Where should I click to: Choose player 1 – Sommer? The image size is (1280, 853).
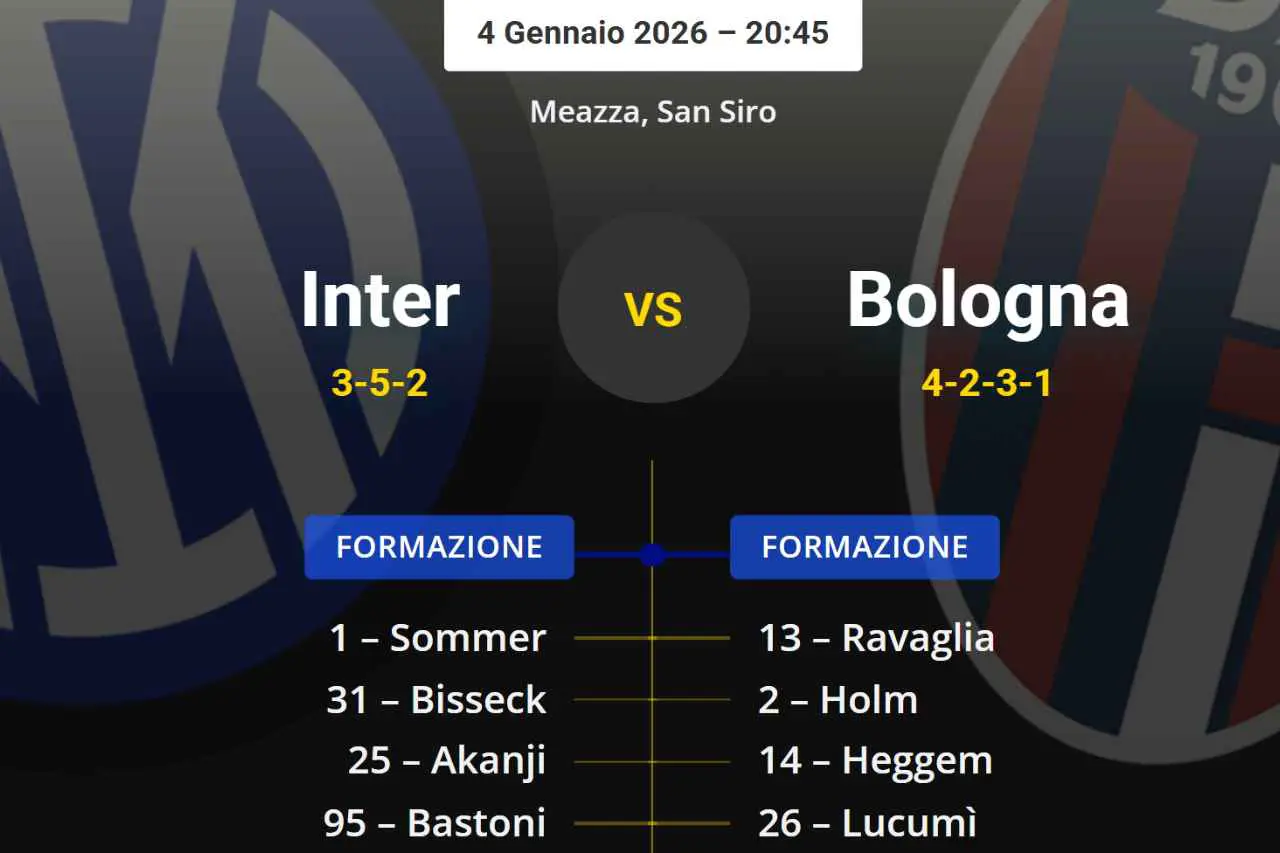(438, 638)
